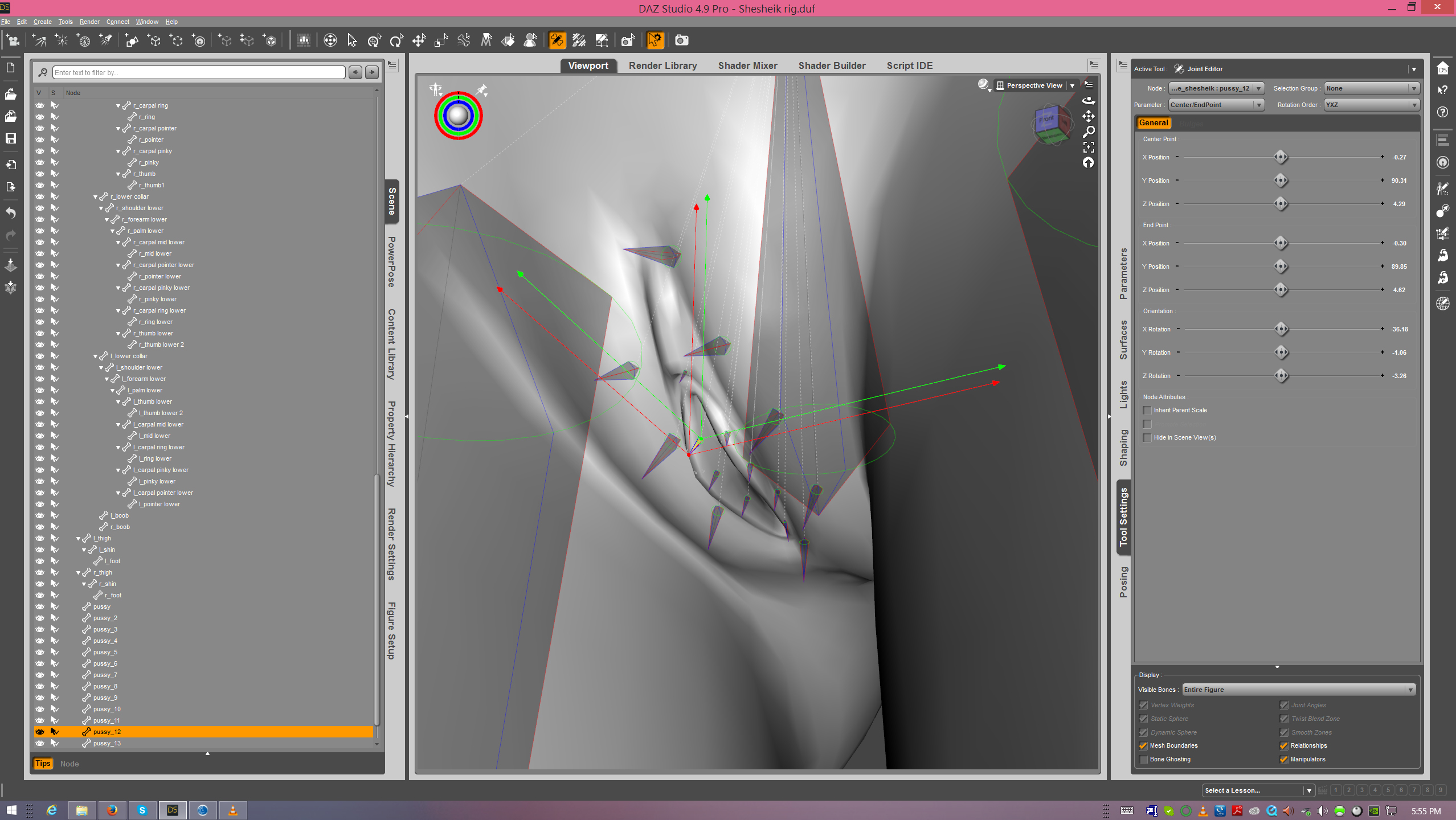Viewport: 1456px width, 820px height.
Task: Uncheck the Mesh Boundaries checkbox
Action: coord(1143,745)
